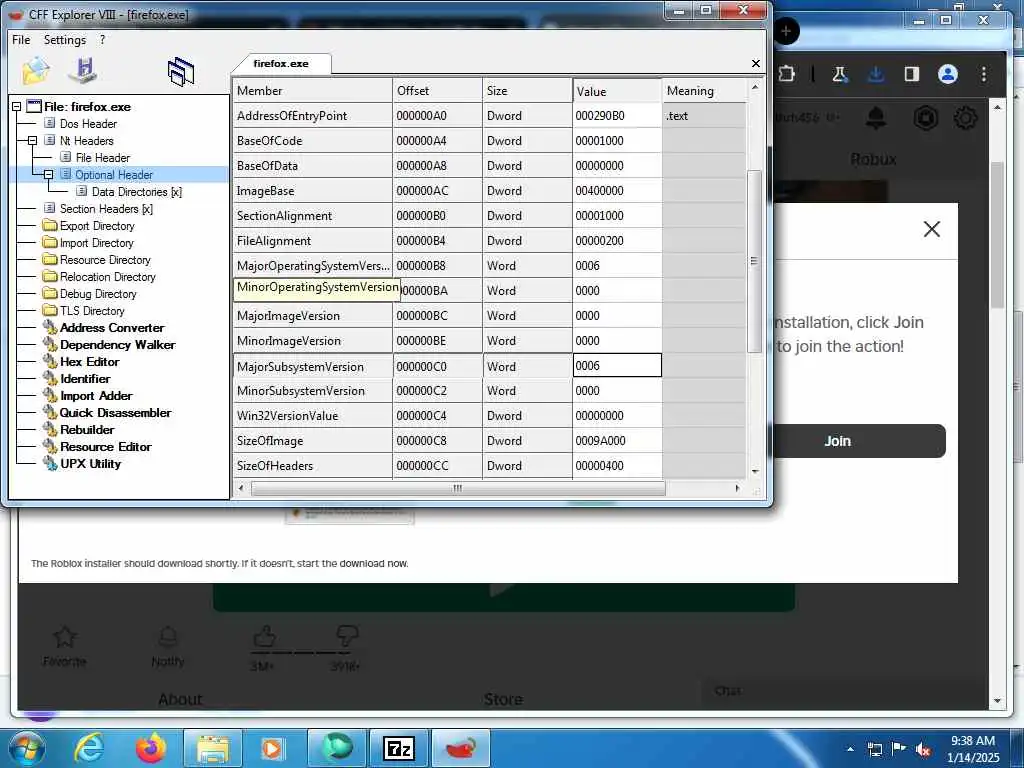The width and height of the screenshot is (1024, 768).
Task: Edit MajorSubsystemVersion value field 0006
Action: click(617, 366)
